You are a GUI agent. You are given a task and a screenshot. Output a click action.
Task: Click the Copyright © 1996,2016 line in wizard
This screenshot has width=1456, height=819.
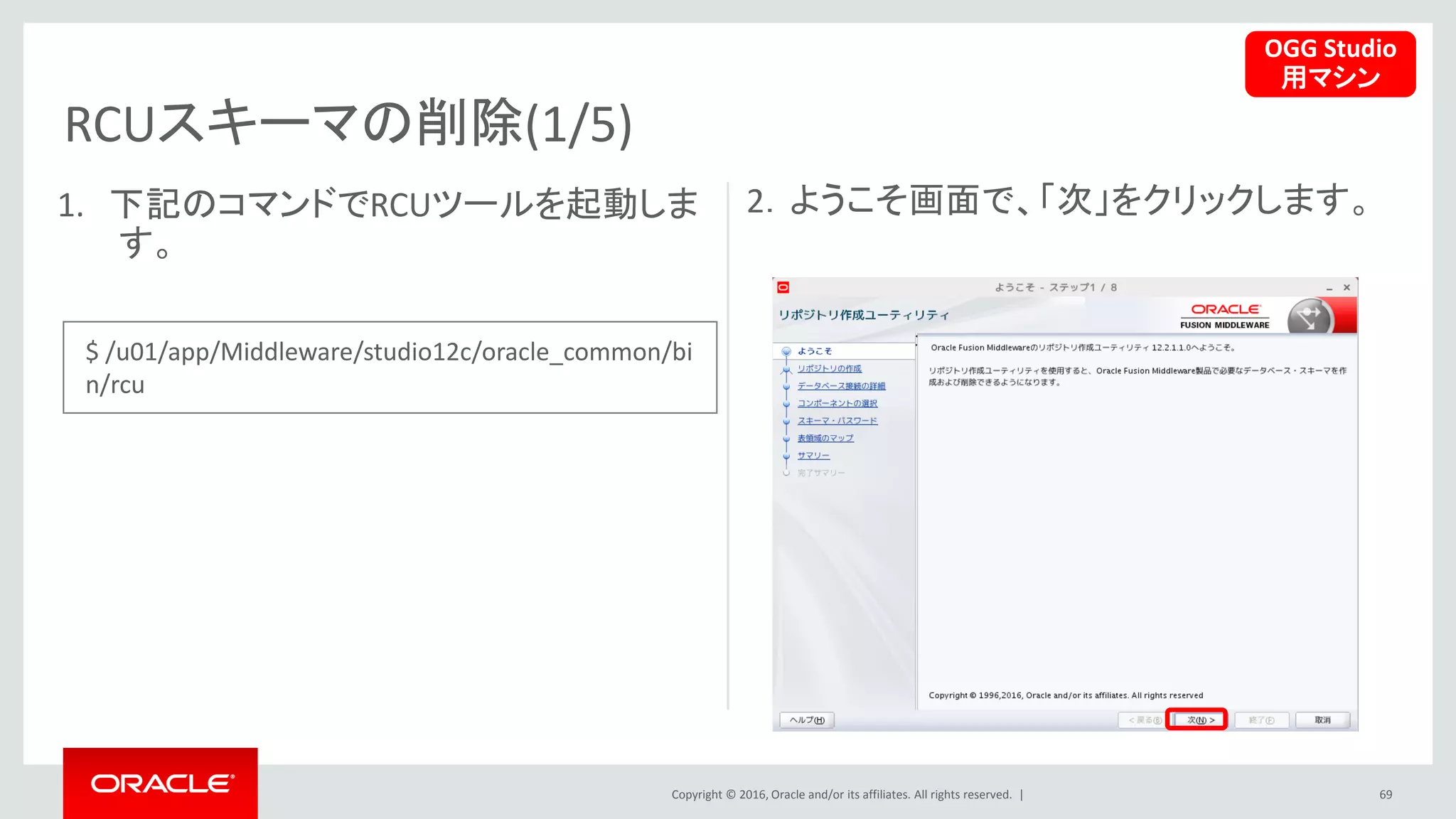(x=1066, y=695)
